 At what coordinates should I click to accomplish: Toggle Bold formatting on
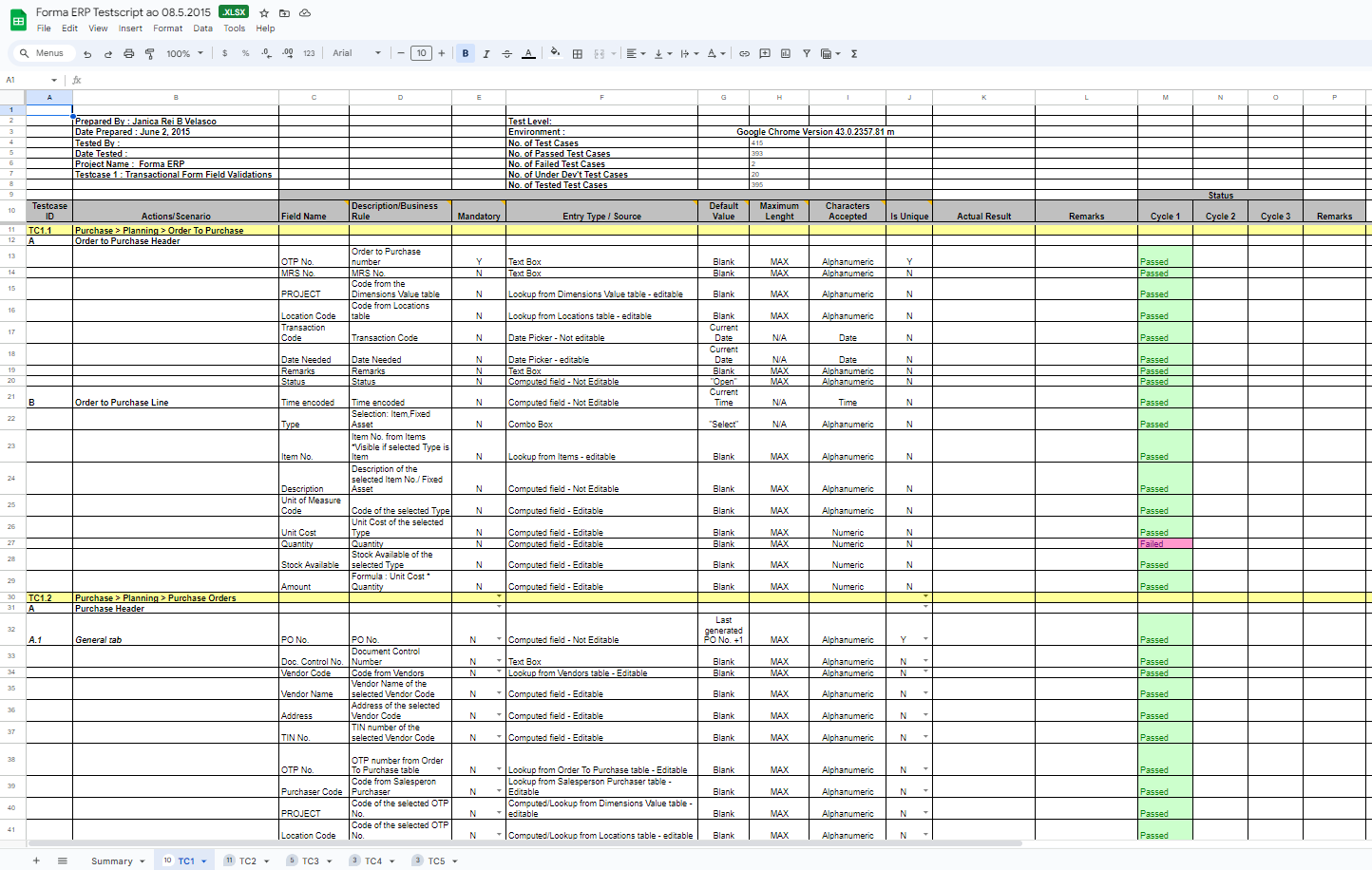pos(466,54)
